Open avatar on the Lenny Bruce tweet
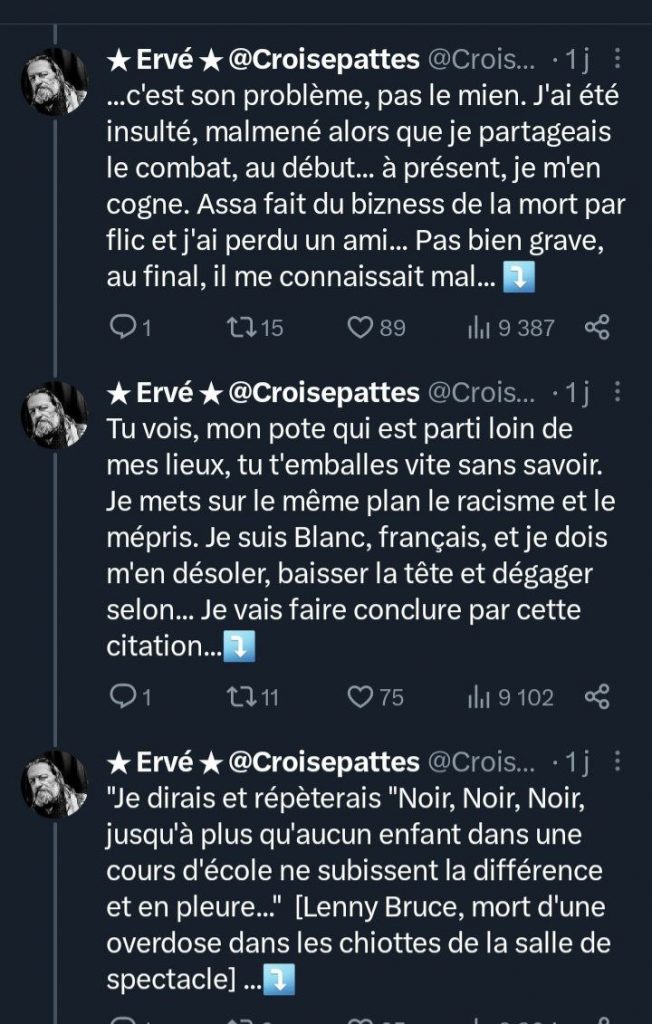Viewport: 652px width, 1024px height. [55, 785]
